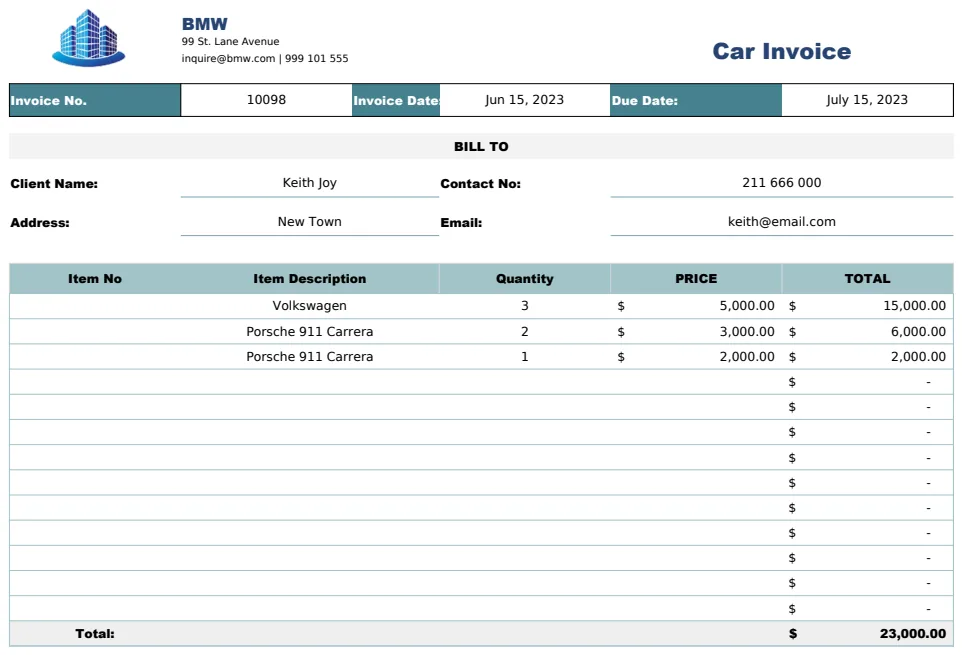The height and width of the screenshot is (655, 962).
Task: Click the Quantity column header
Action: tap(525, 278)
